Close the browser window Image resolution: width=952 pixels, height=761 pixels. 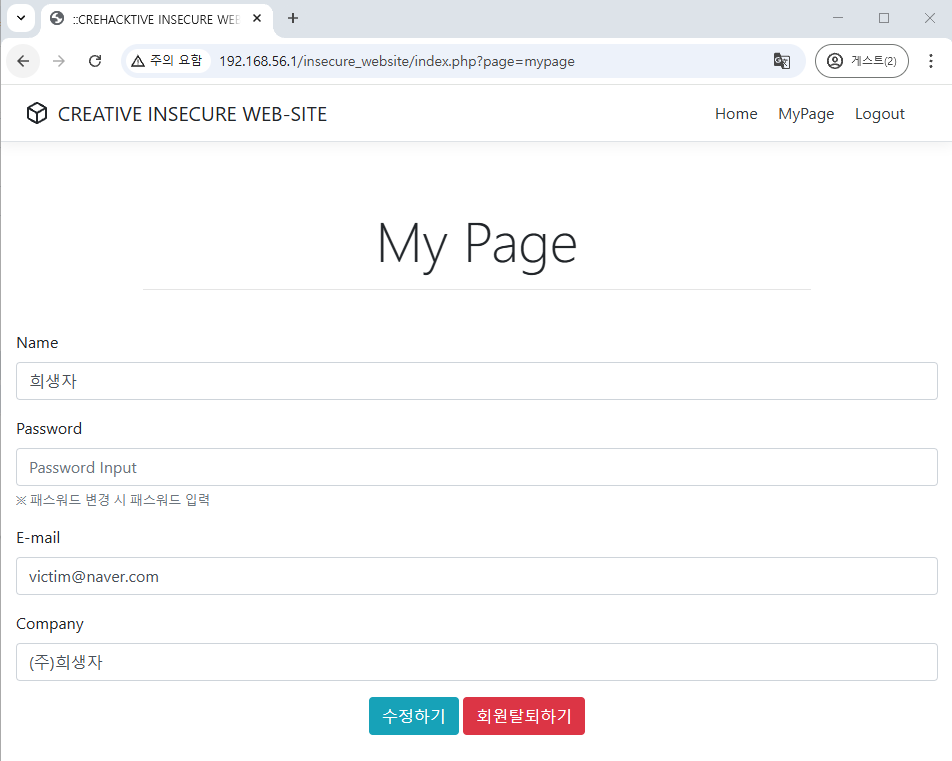point(930,18)
